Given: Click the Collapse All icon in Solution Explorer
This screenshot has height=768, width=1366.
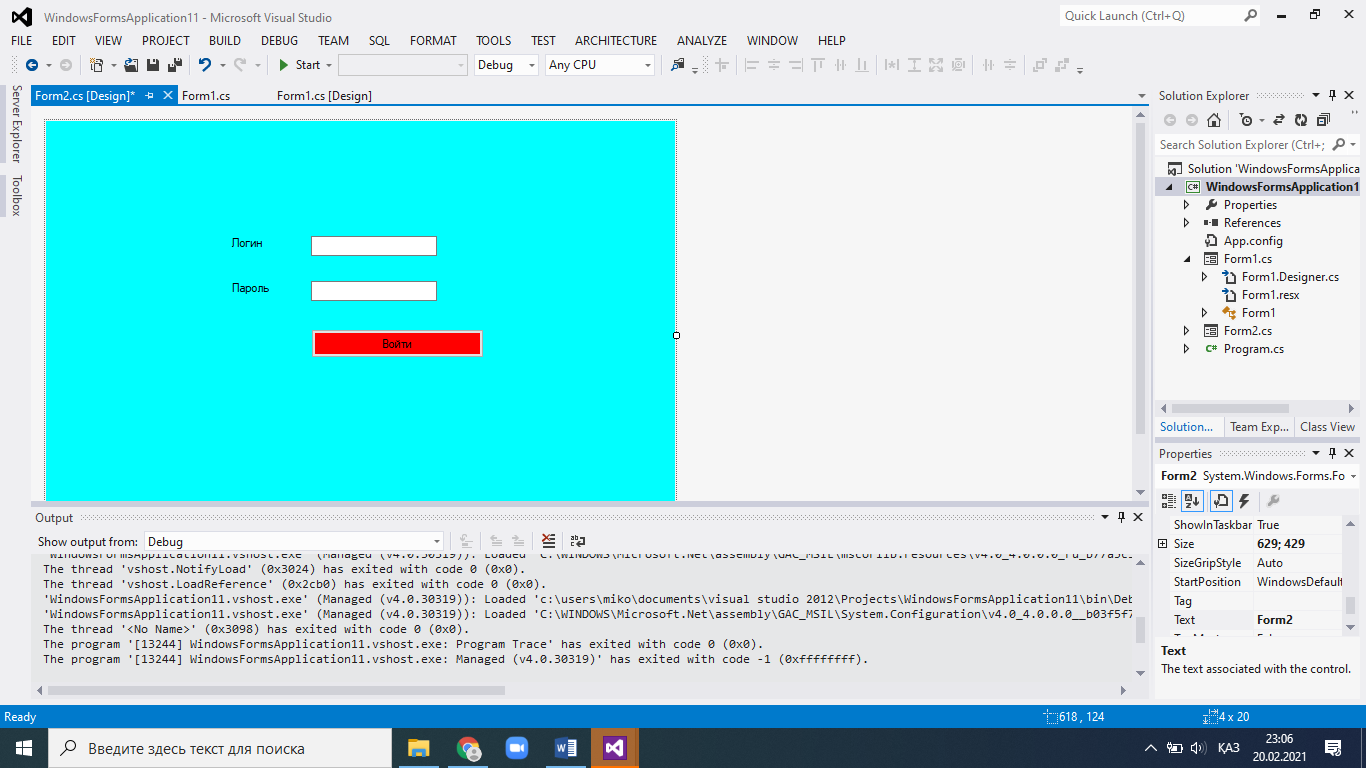Looking at the screenshot, I should point(1323,120).
